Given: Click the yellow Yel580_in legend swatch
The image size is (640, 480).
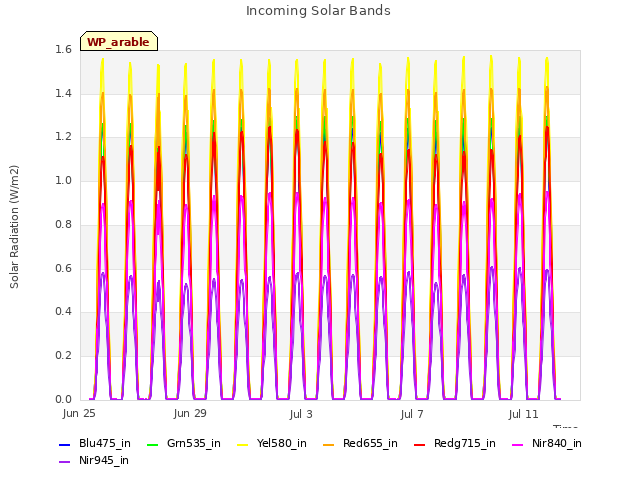Looking at the screenshot, I should (x=242, y=445).
